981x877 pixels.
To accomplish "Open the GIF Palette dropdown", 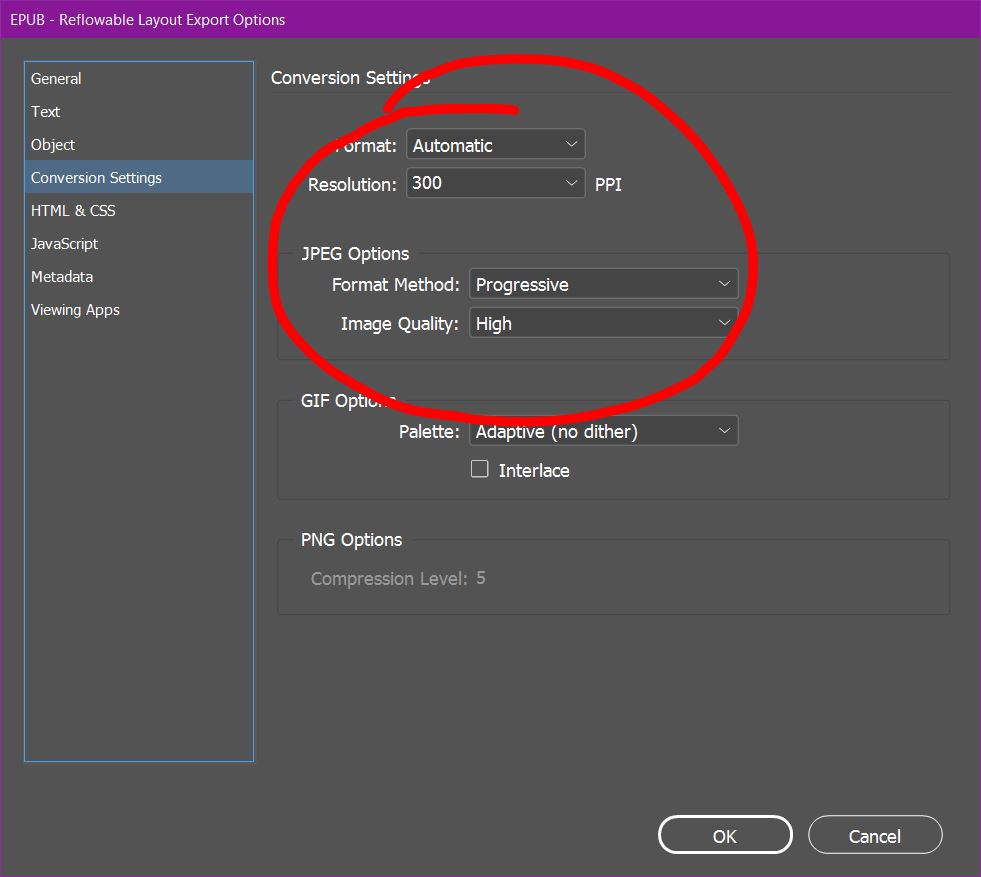I will tap(603, 430).
